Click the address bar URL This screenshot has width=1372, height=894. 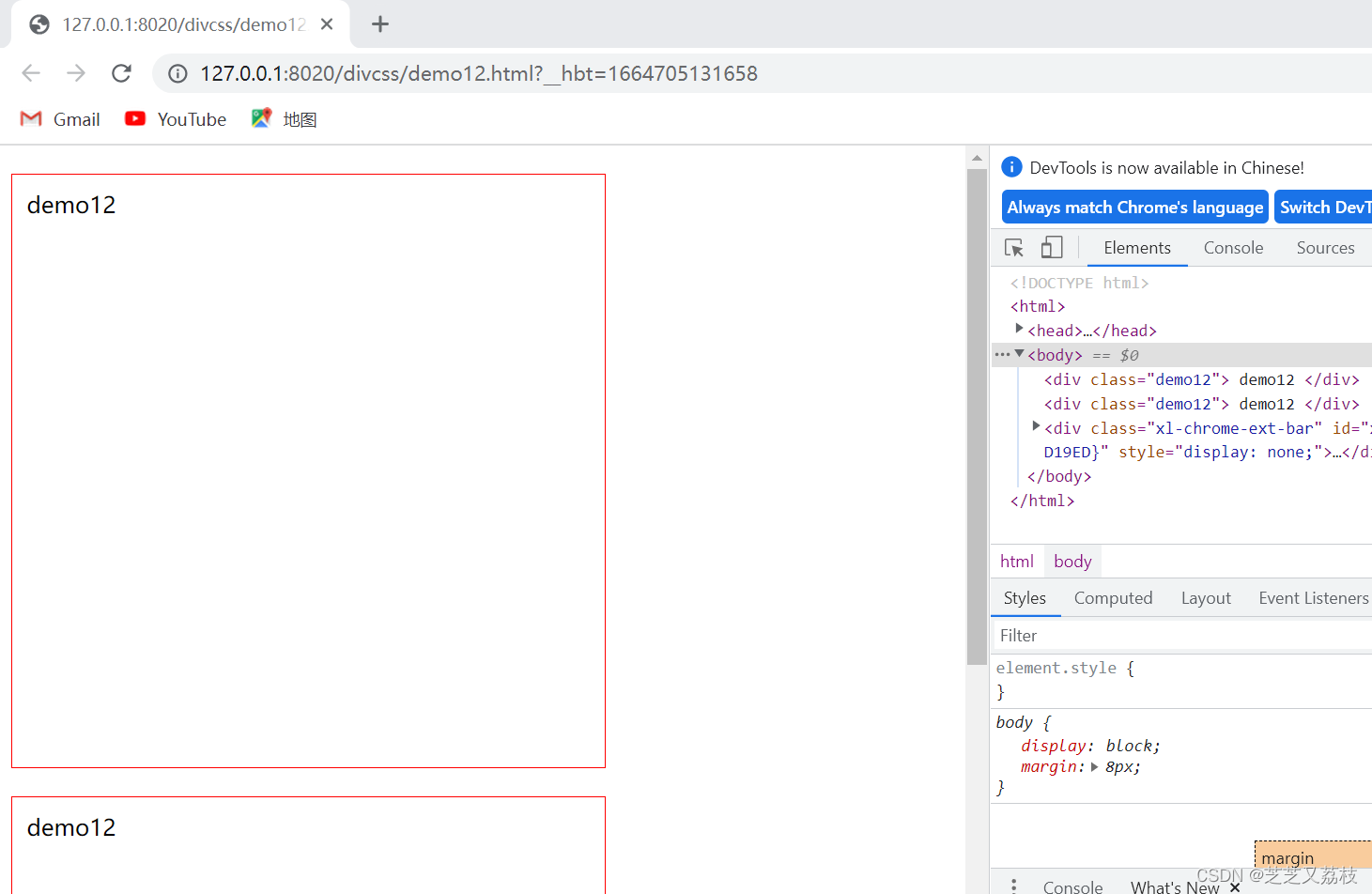tap(479, 73)
